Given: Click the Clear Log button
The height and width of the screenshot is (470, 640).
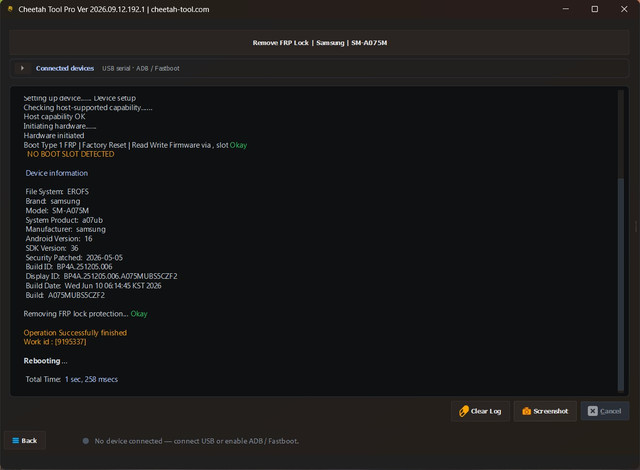Looking at the screenshot, I should point(480,411).
